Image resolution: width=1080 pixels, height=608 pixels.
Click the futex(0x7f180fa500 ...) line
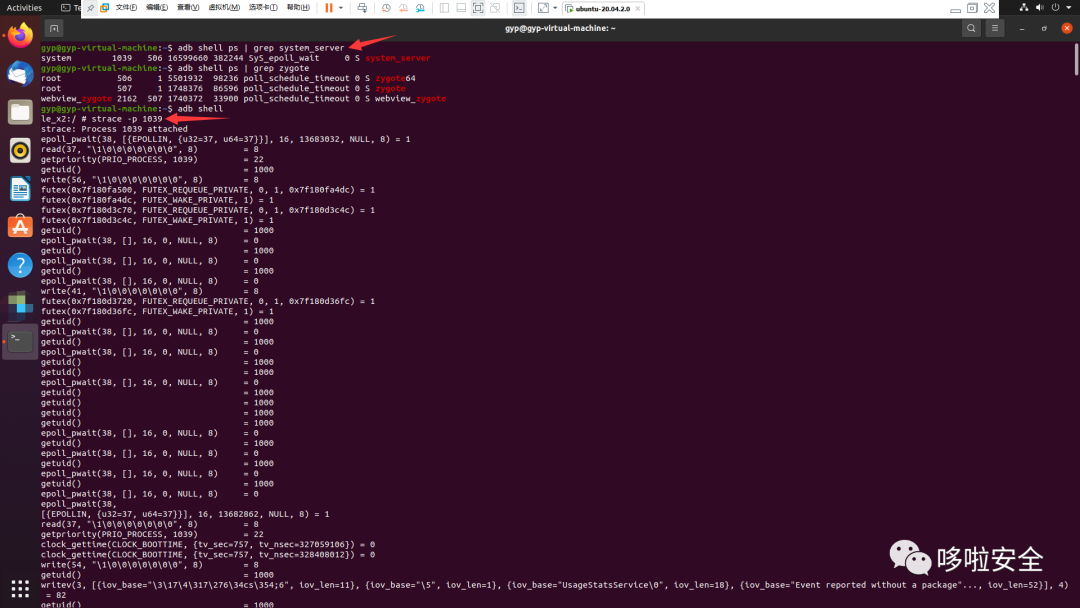[x=208, y=189]
